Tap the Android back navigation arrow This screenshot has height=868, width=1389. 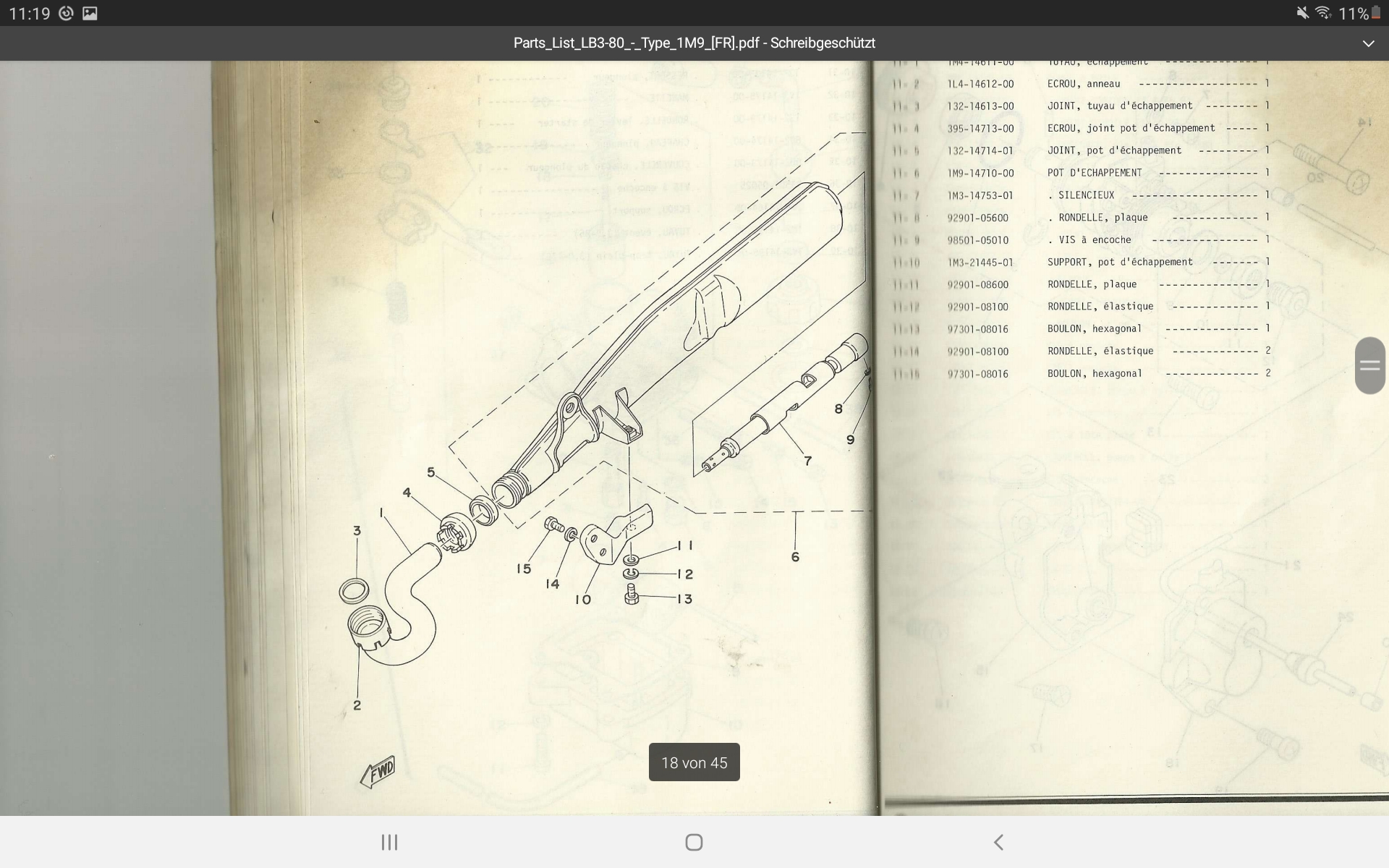click(x=998, y=842)
